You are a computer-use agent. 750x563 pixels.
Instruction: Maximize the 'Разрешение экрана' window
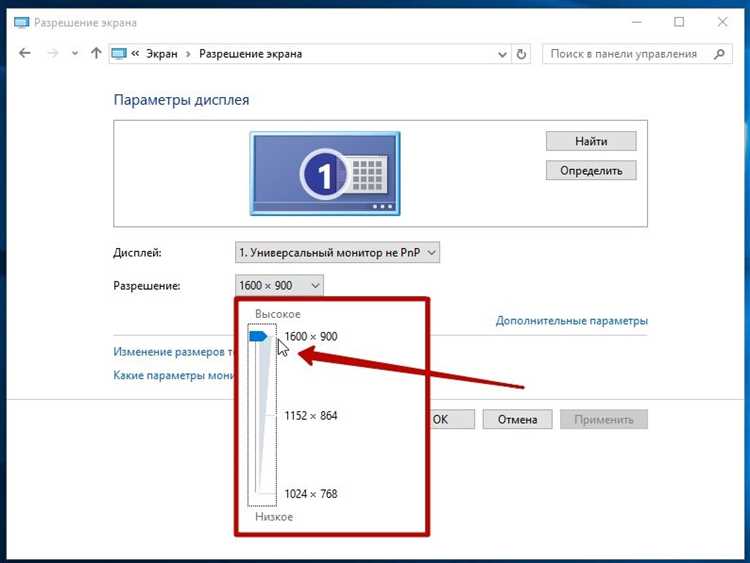point(679,22)
